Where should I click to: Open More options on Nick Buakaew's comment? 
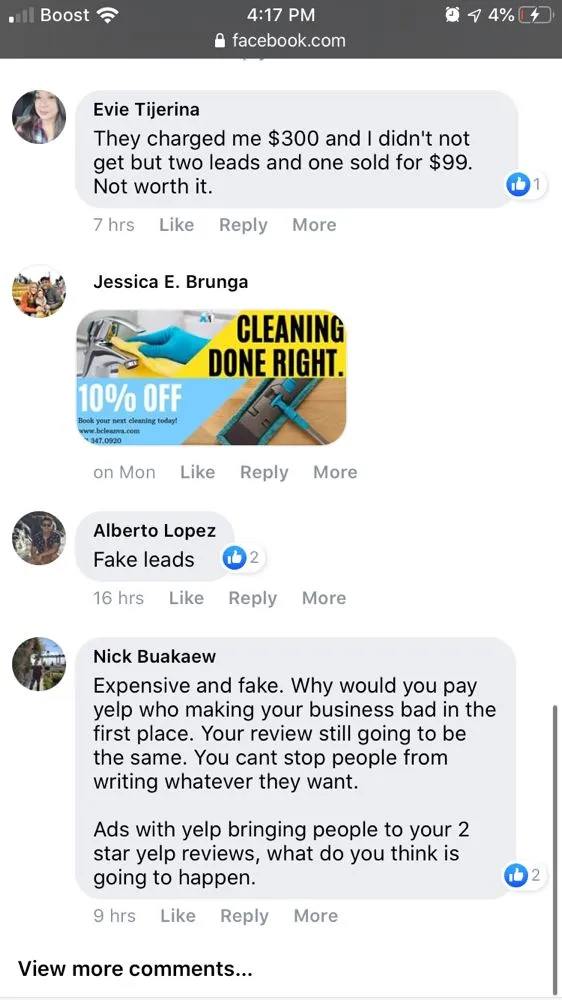coord(315,915)
